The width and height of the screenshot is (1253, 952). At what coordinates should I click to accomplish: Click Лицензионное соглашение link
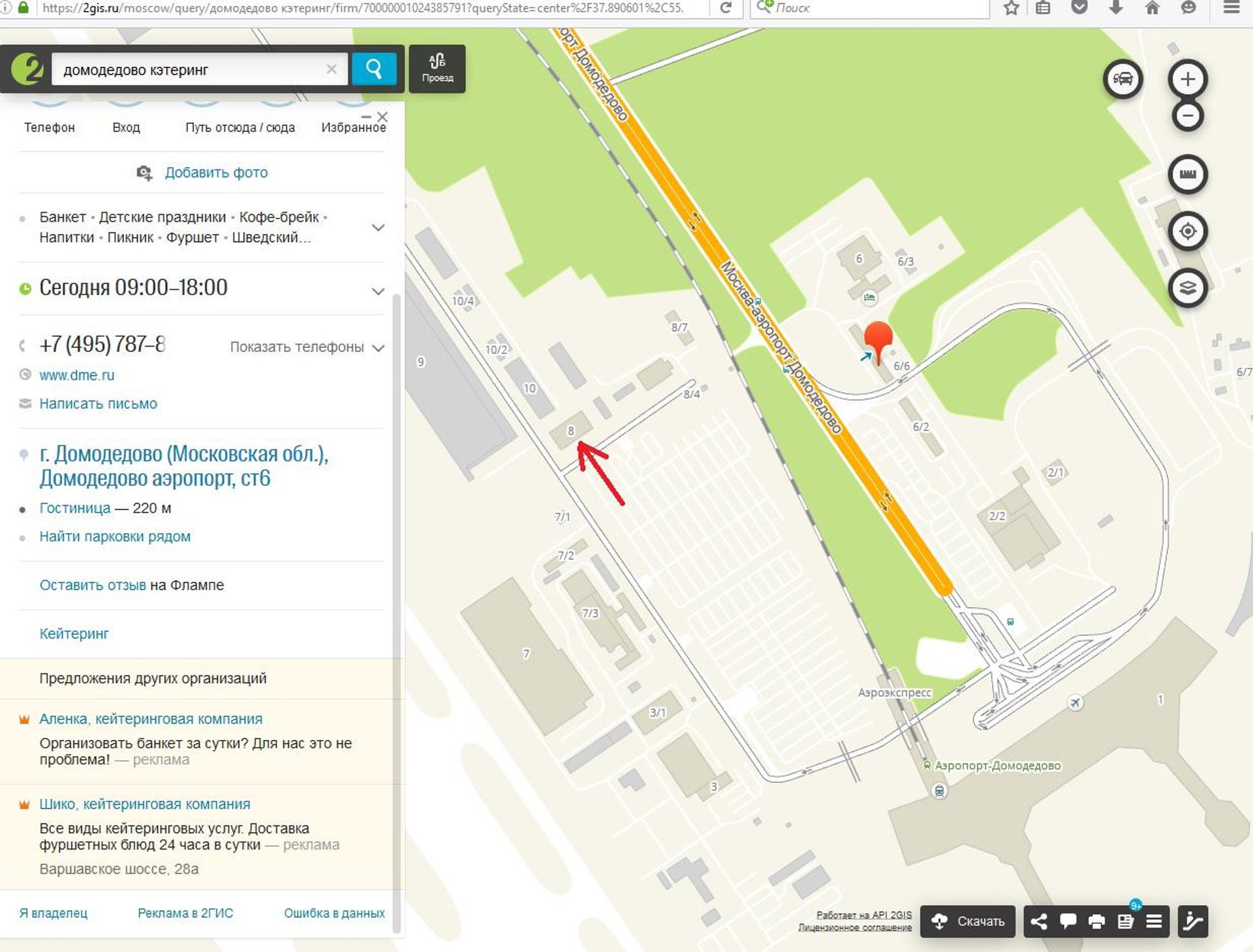[855, 927]
